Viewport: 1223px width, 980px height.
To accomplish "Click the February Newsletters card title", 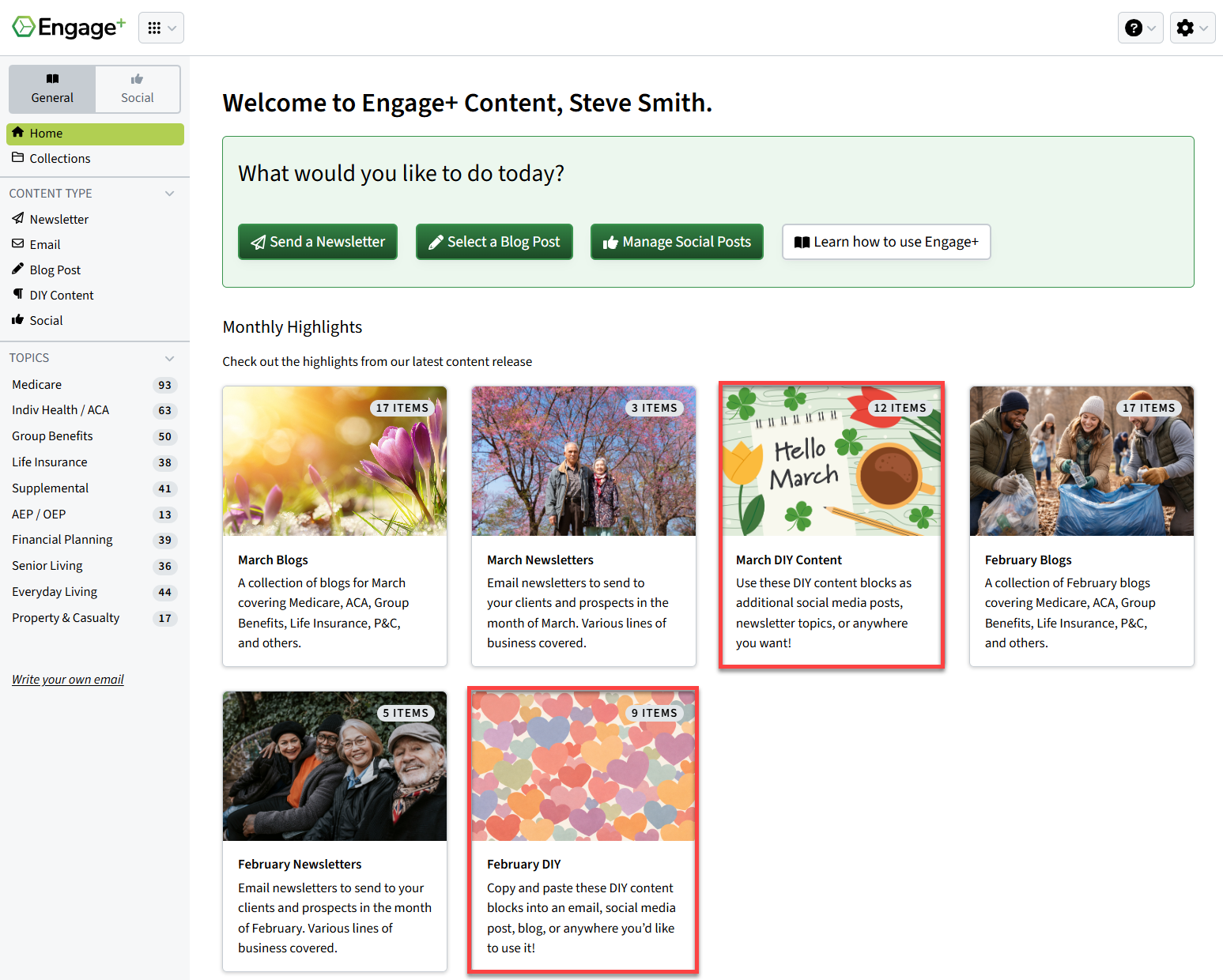I will point(300,865).
